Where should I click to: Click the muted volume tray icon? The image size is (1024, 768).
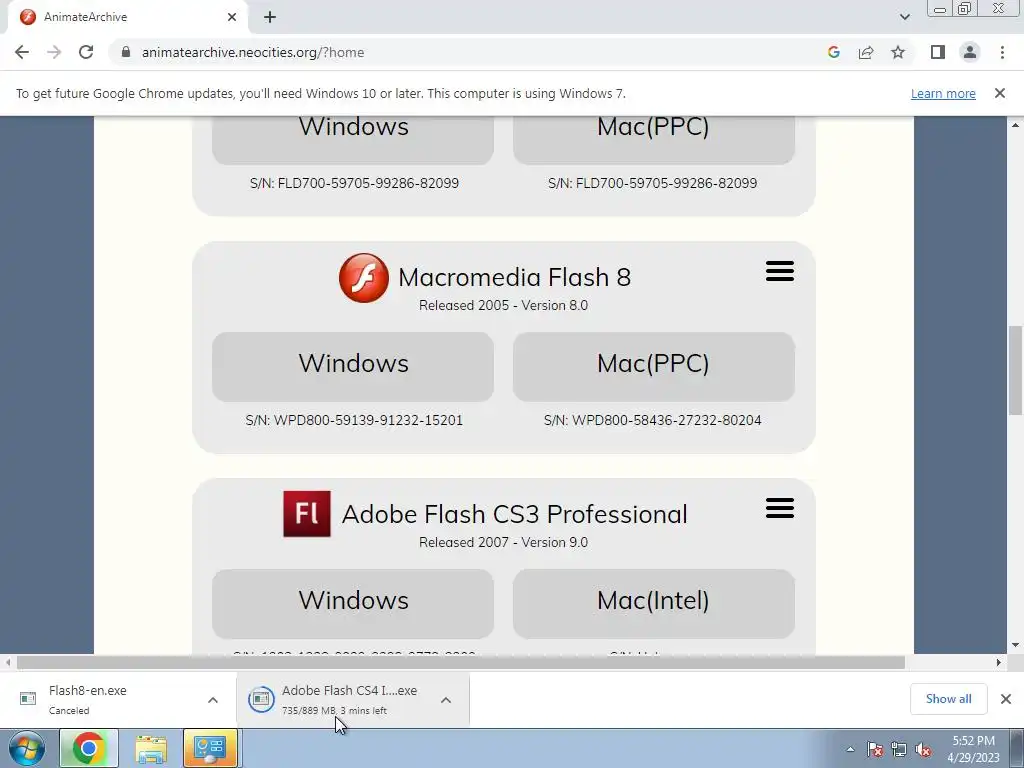pyautogui.click(x=923, y=750)
